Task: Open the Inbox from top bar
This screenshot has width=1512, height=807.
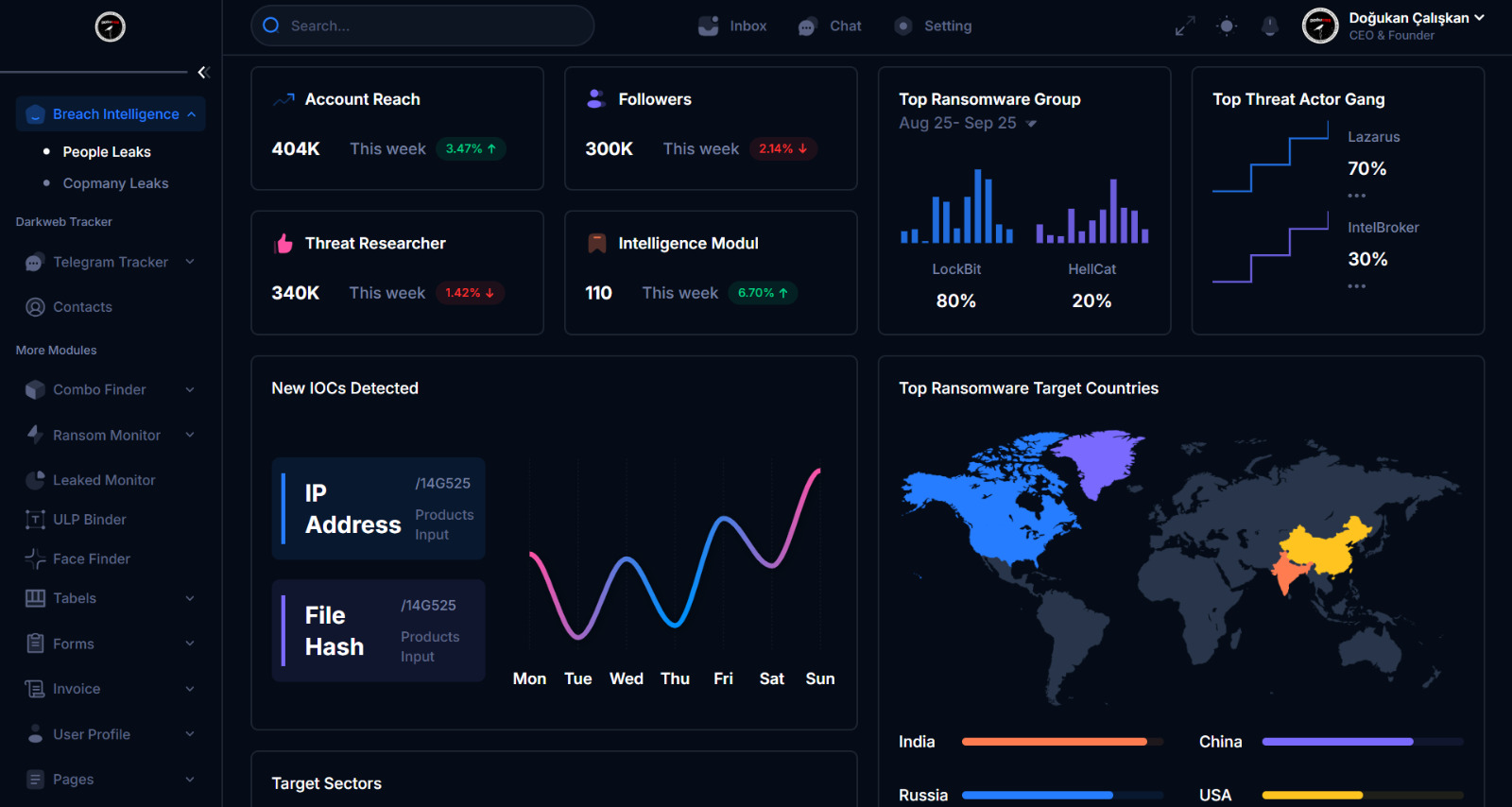Action: pos(732,26)
